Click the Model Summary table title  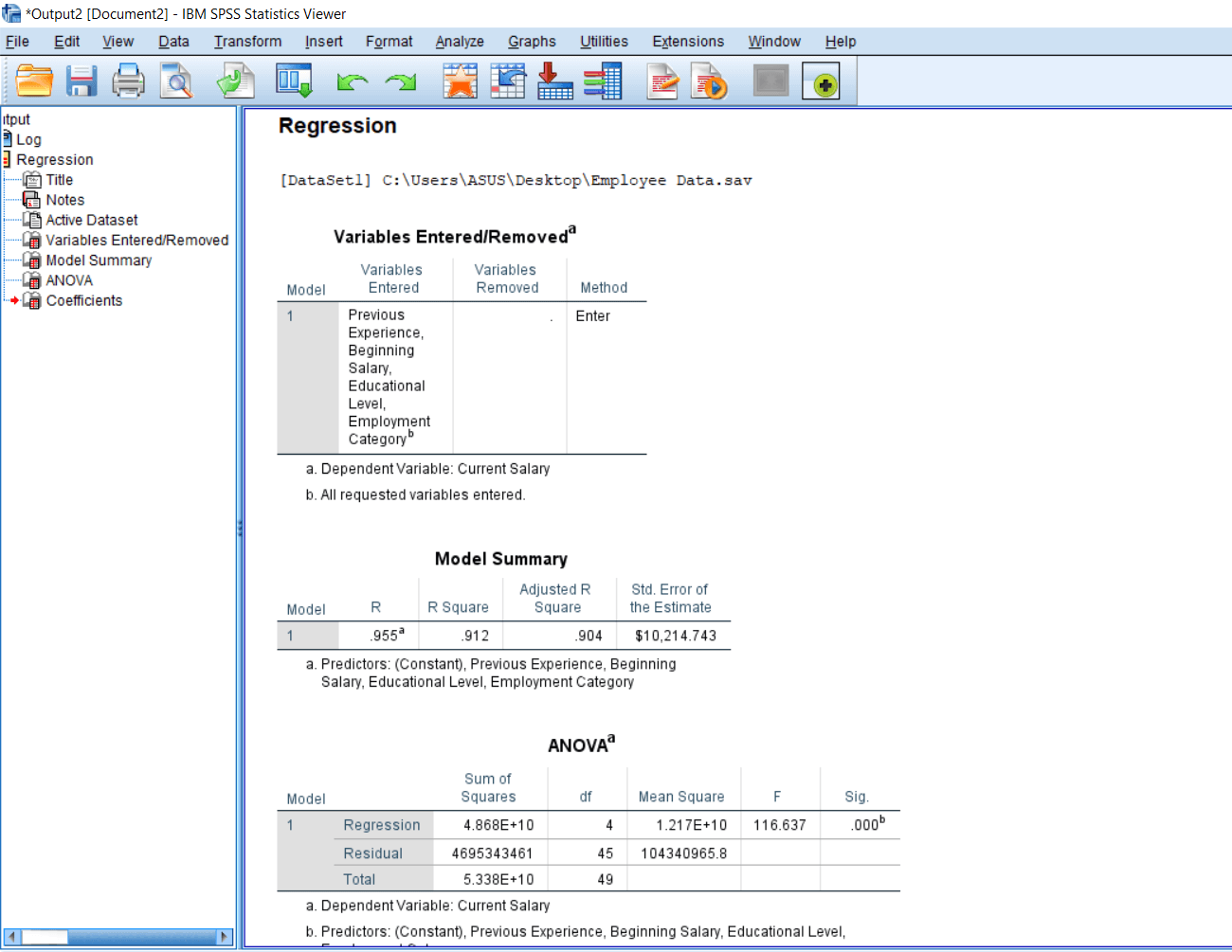500,559
